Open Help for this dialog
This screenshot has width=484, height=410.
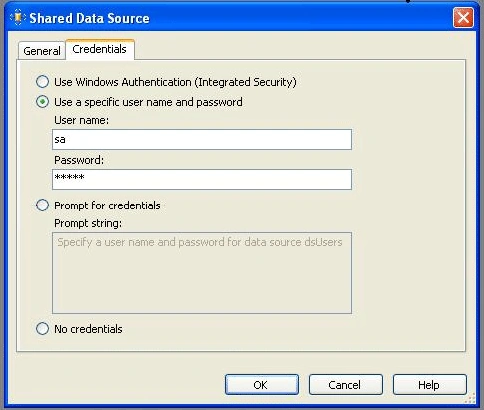430,385
